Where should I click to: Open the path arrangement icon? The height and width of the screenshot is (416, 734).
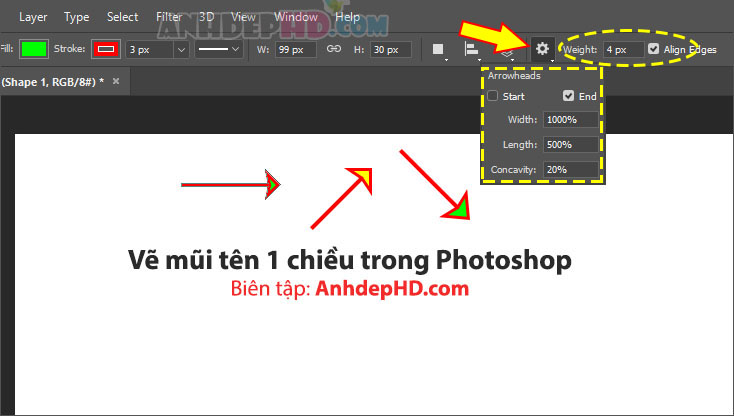pyautogui.click(x=506, y=54)
